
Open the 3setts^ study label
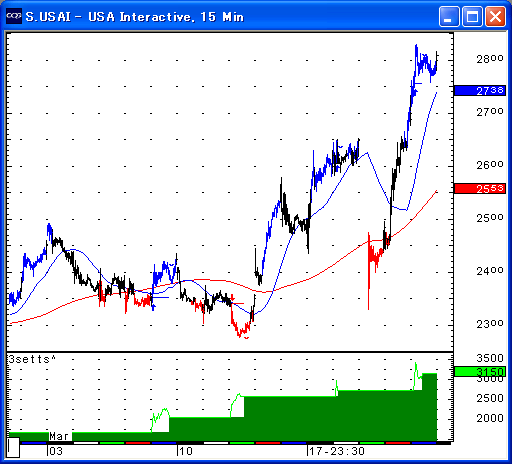point(32,359)
